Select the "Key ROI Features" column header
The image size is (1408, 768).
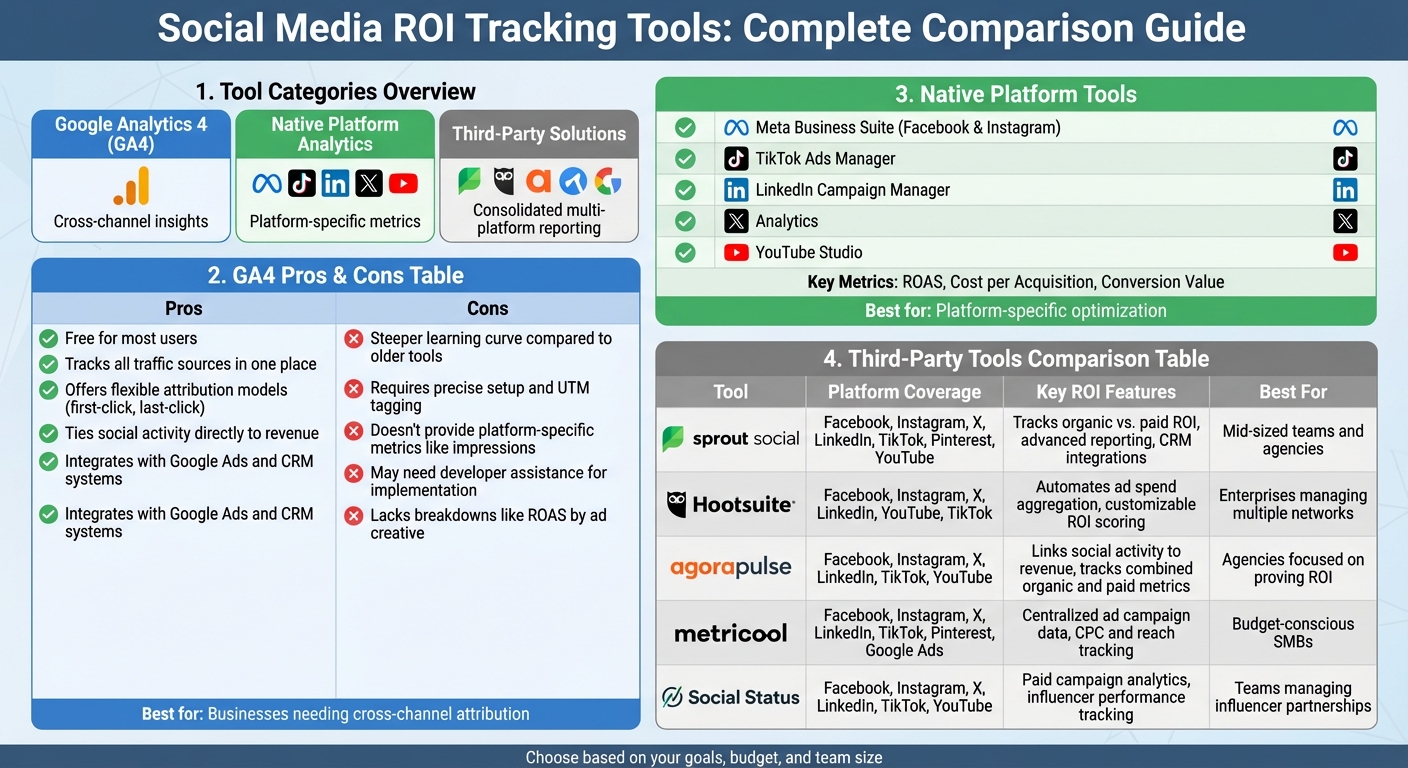coord(1105,392)
